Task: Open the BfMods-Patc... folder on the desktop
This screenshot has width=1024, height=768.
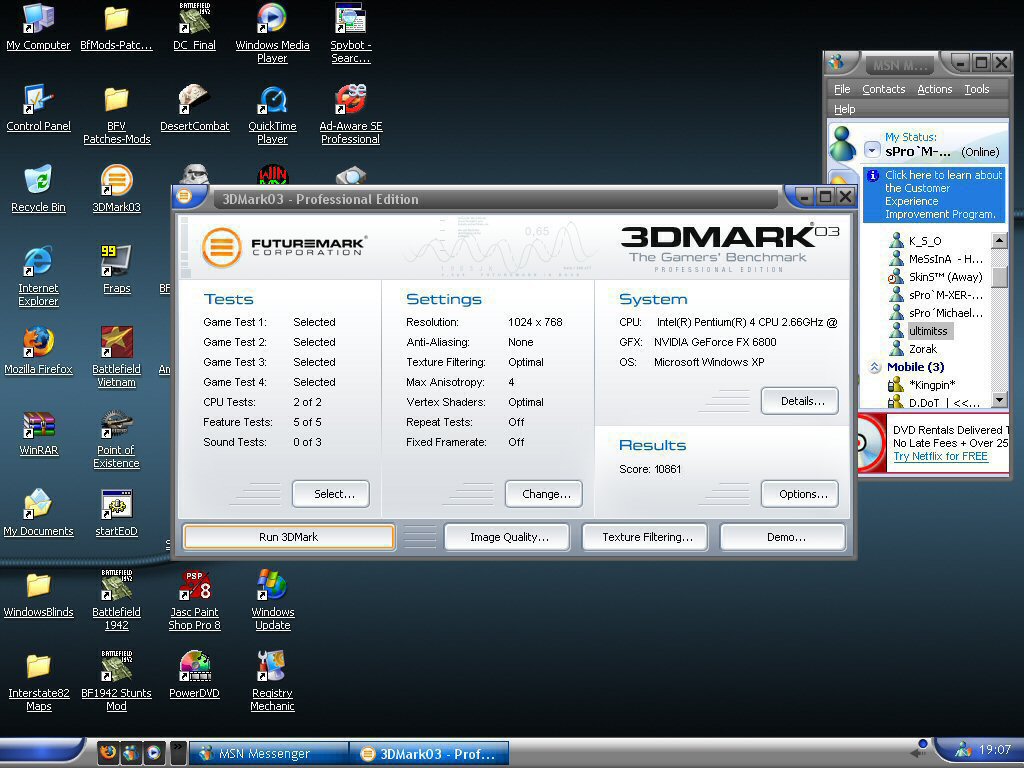Action: pos(116,28)
